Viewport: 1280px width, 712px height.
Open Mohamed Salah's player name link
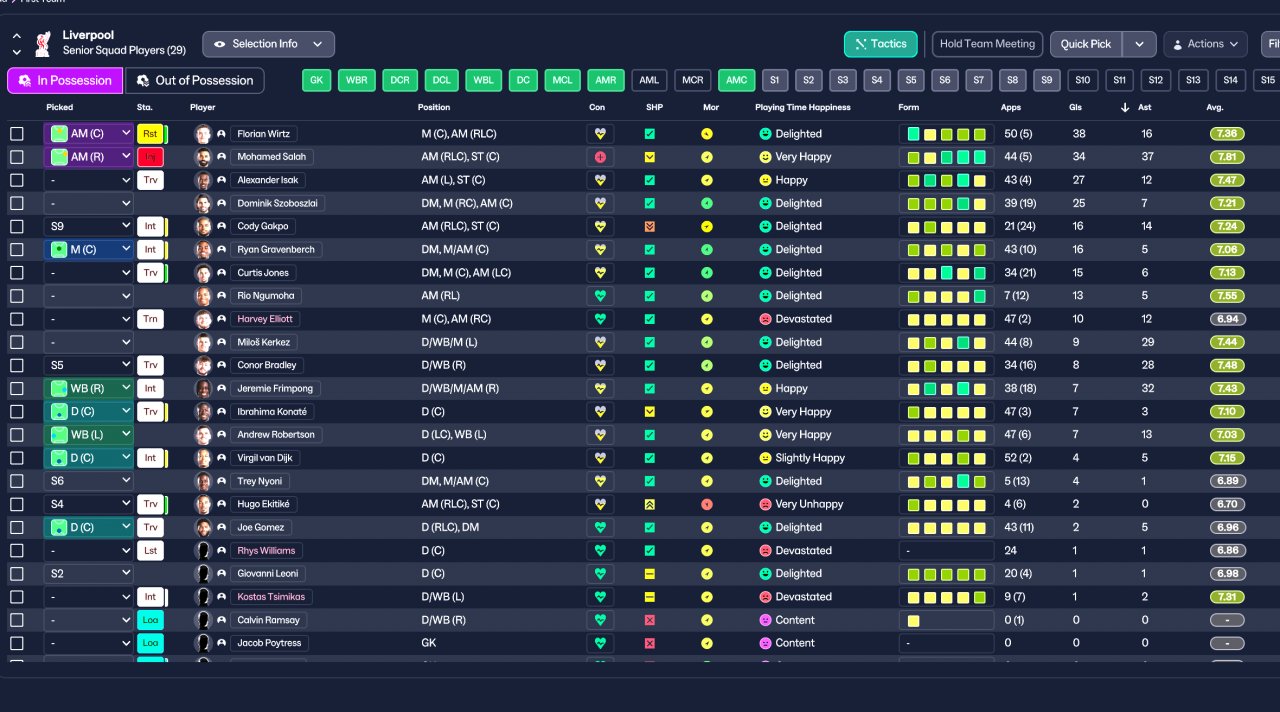point(272,157)
